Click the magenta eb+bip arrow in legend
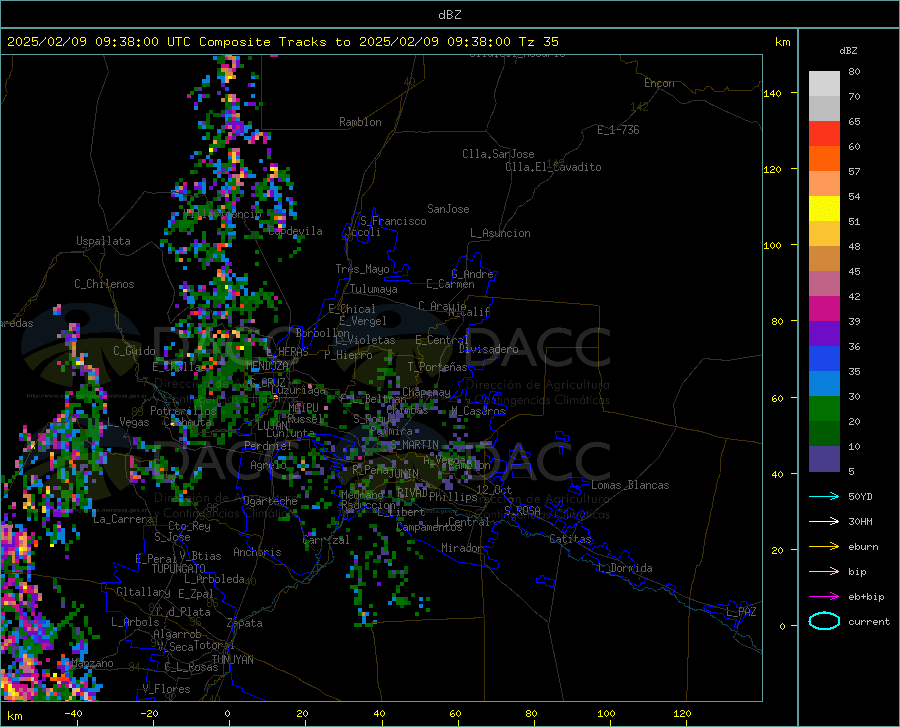Image resolution: width=900 pixels, height=727 pixels. [824, 597]
